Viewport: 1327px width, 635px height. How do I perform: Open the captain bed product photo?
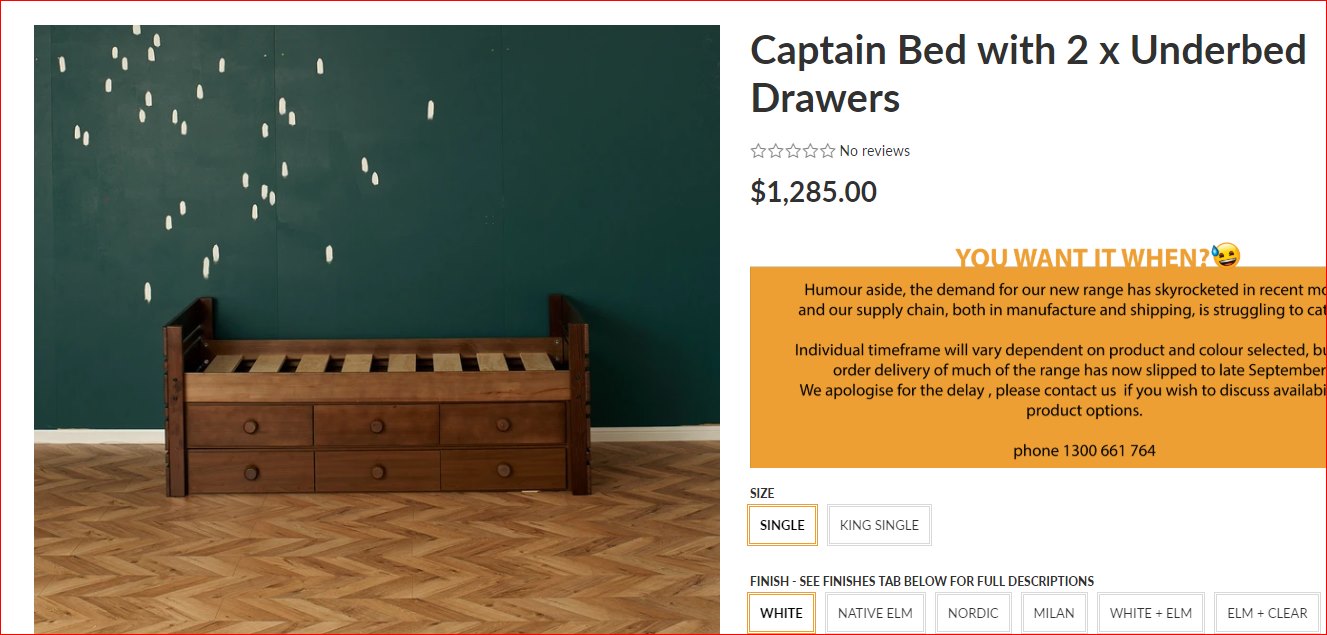pos(377,330)
